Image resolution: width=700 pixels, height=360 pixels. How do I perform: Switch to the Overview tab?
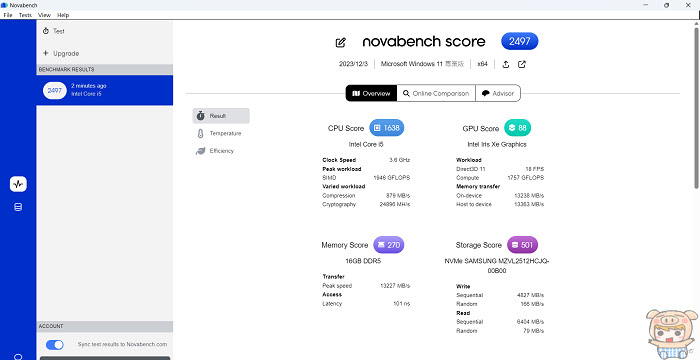(x=371, y=93)
